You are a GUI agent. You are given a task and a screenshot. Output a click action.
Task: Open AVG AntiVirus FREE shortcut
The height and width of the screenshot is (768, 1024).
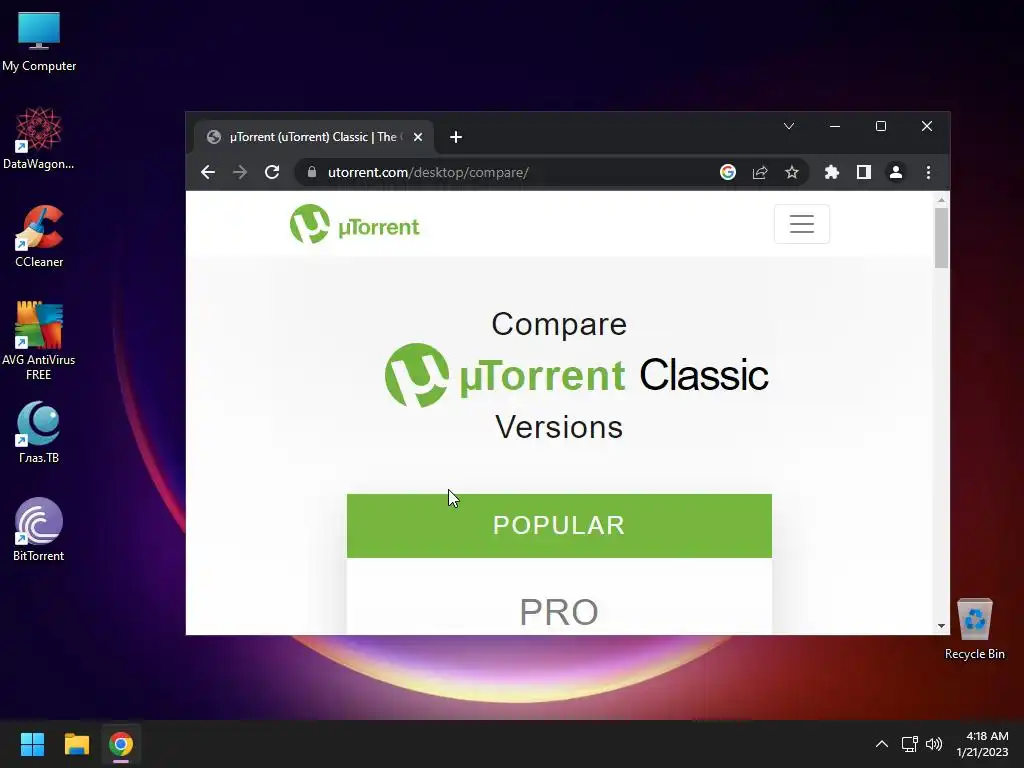[x=39, y=341]
